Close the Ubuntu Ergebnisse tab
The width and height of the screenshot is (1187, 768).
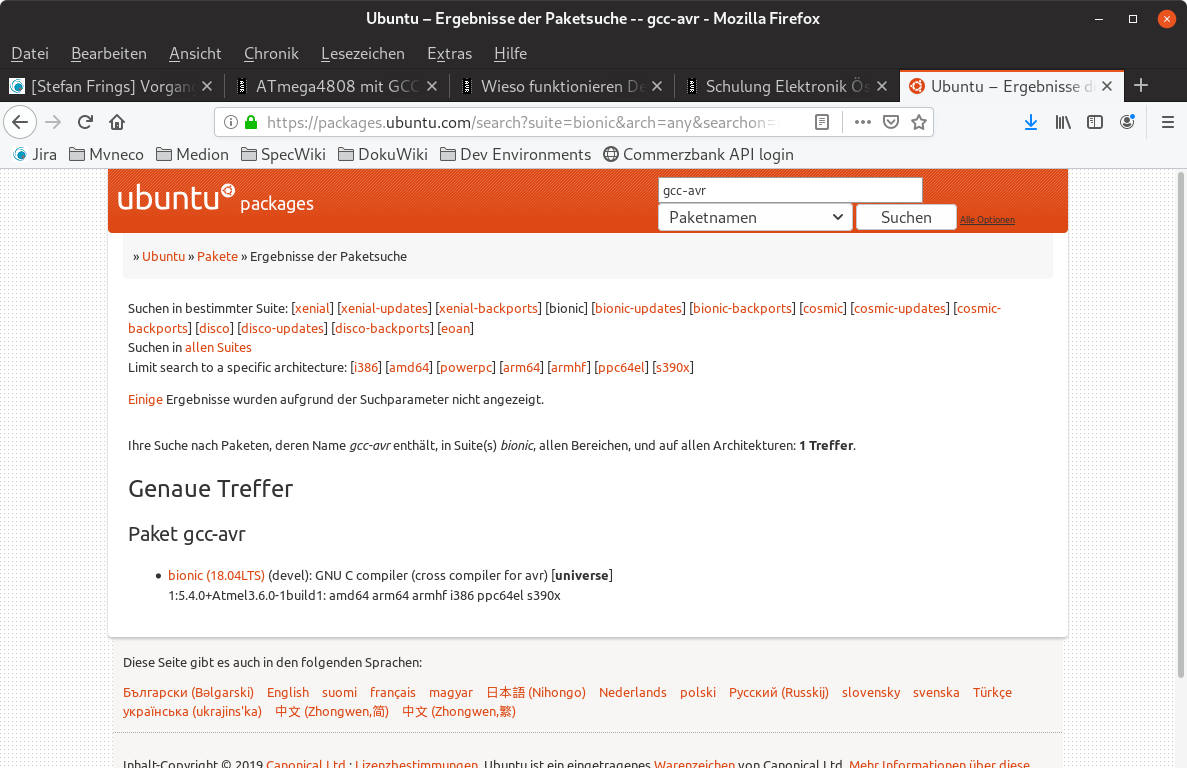point(1107,86)
